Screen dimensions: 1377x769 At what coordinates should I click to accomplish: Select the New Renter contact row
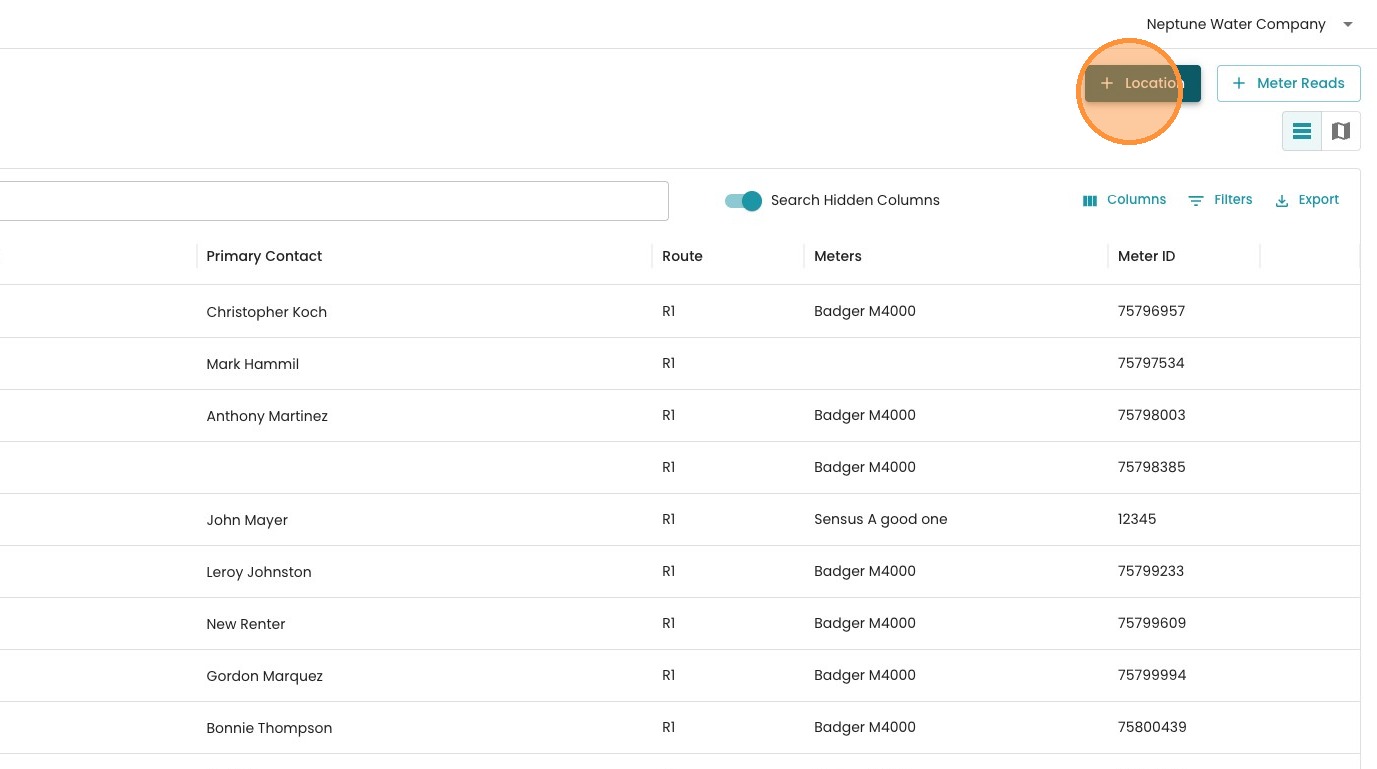pos(246,624)
